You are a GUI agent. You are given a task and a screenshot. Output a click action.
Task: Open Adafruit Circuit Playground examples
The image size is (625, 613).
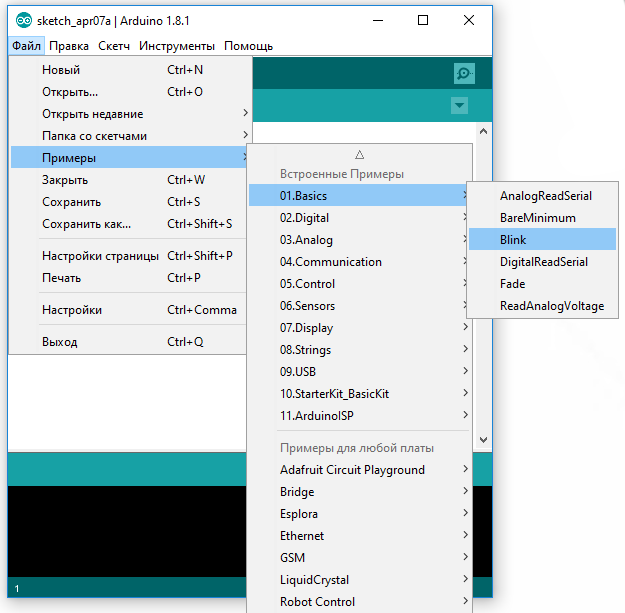coord(359,470)
